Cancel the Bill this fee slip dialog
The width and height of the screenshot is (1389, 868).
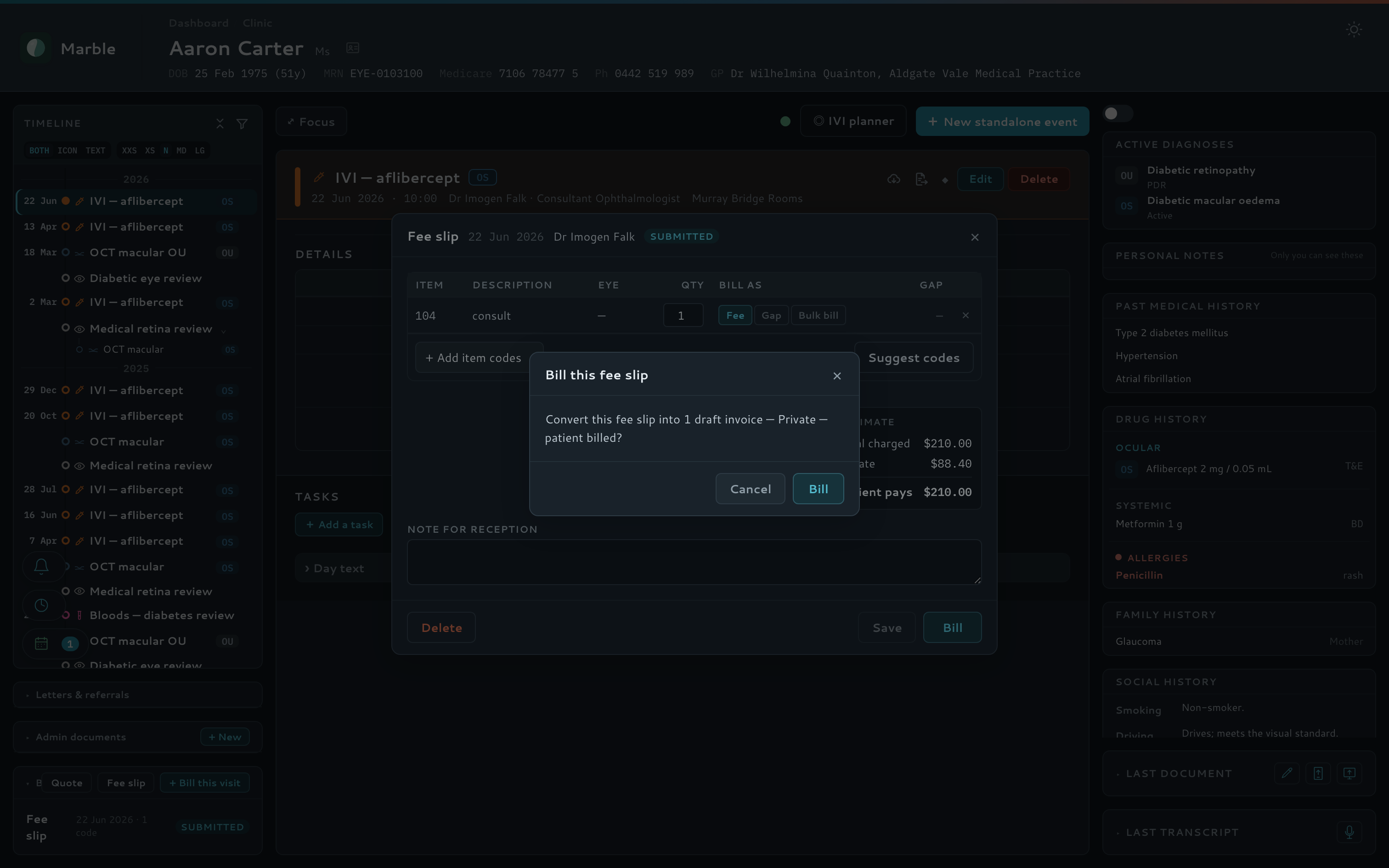click(750, 489)
